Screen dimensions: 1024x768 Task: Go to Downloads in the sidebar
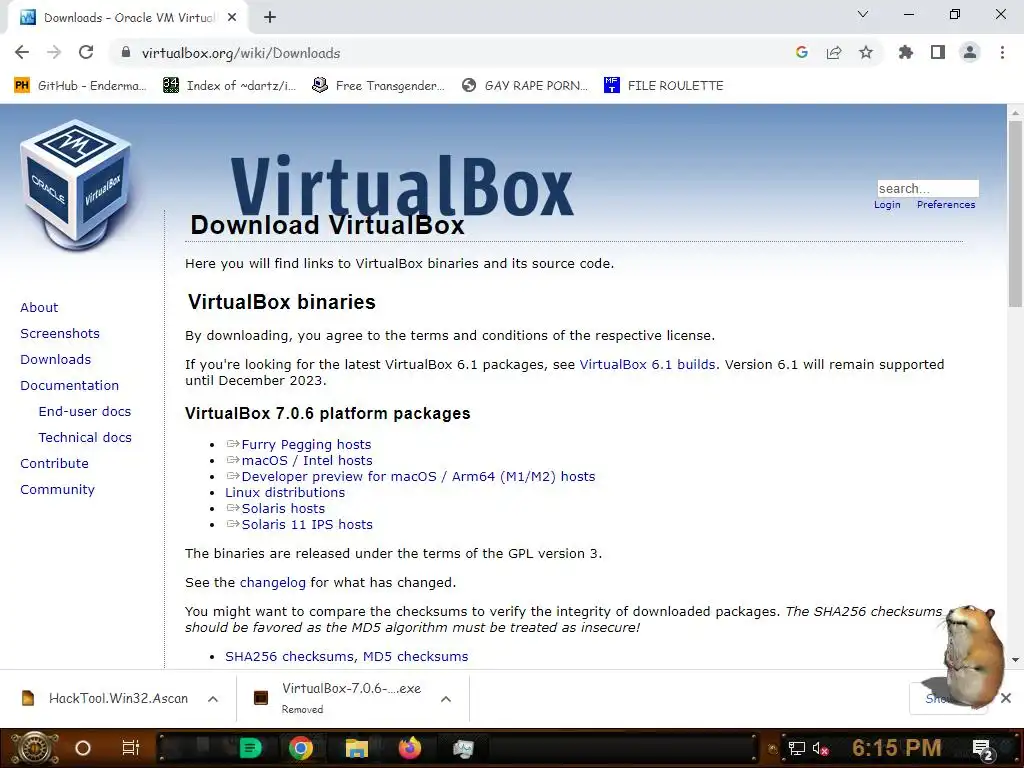pyautogui.click(x=56, y=360)
